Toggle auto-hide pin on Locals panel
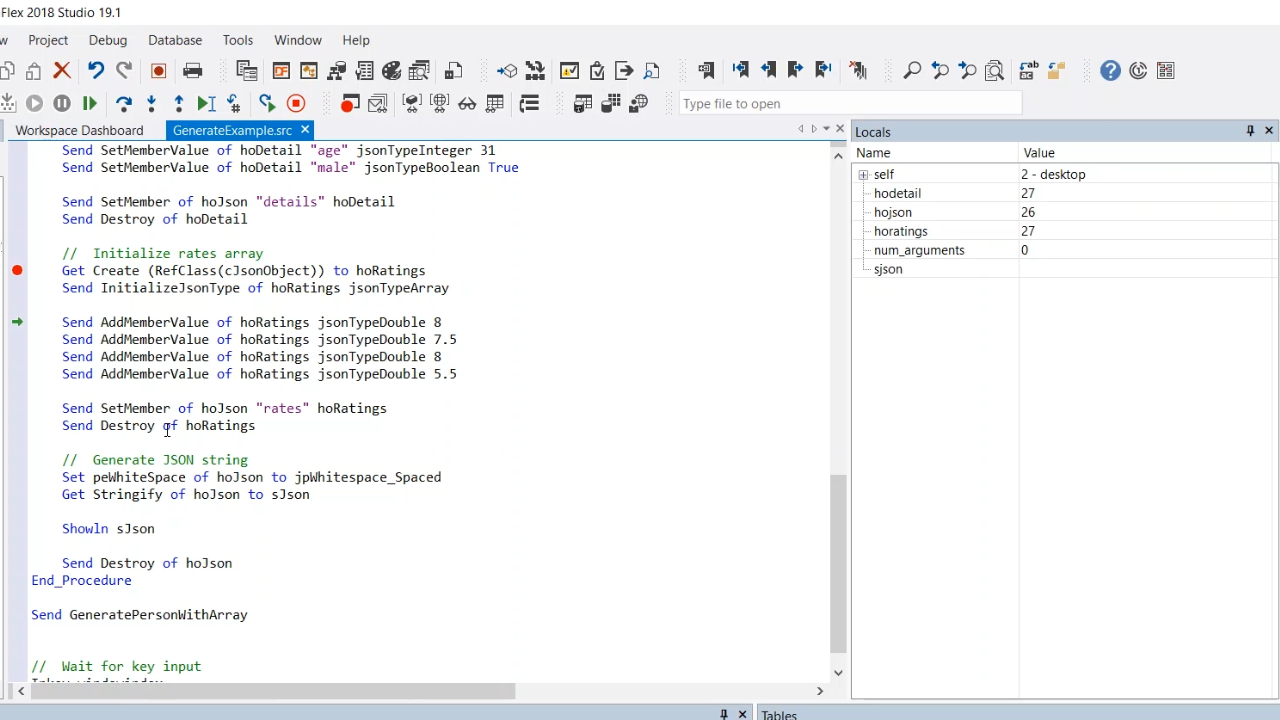Screen dimensions: 1280x720 [x=1250, y=131]
